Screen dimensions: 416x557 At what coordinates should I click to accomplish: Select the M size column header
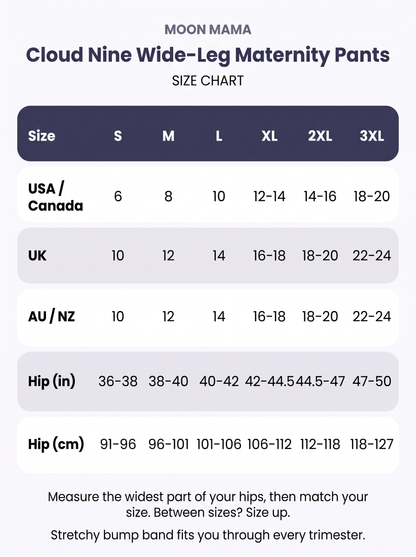click(x=168, y=136)
